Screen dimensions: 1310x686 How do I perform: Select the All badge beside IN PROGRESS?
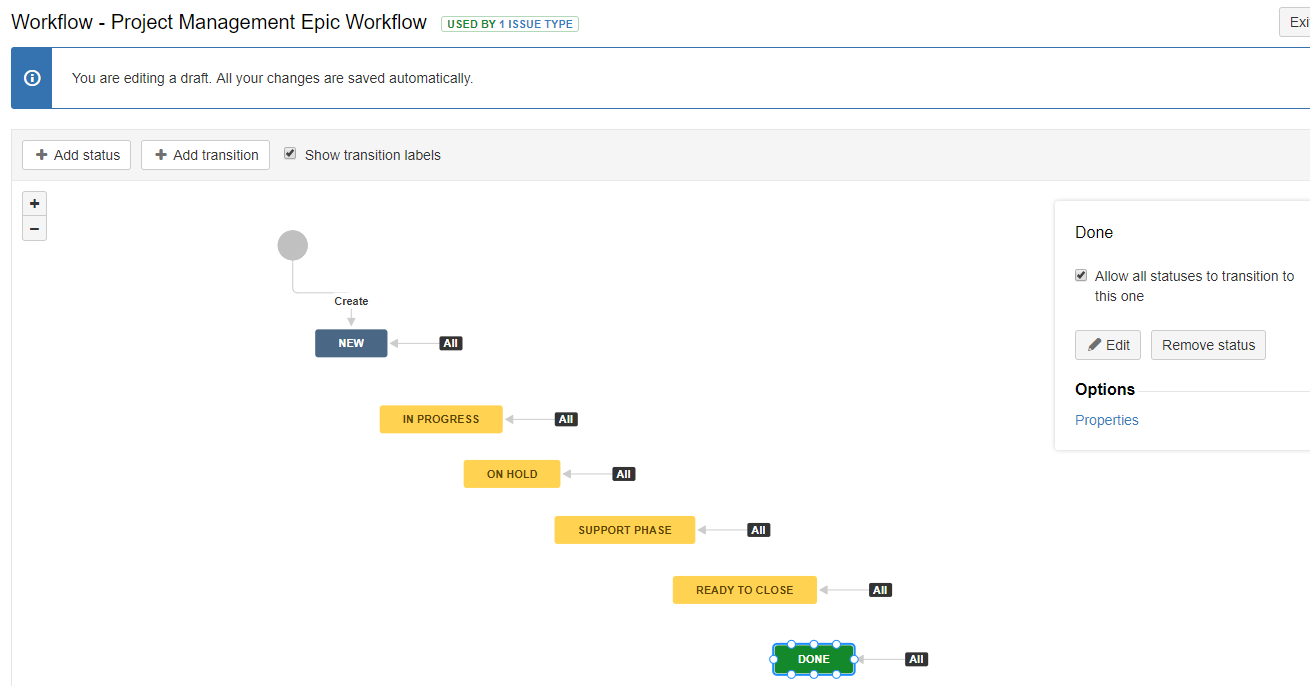pos(565,419)
